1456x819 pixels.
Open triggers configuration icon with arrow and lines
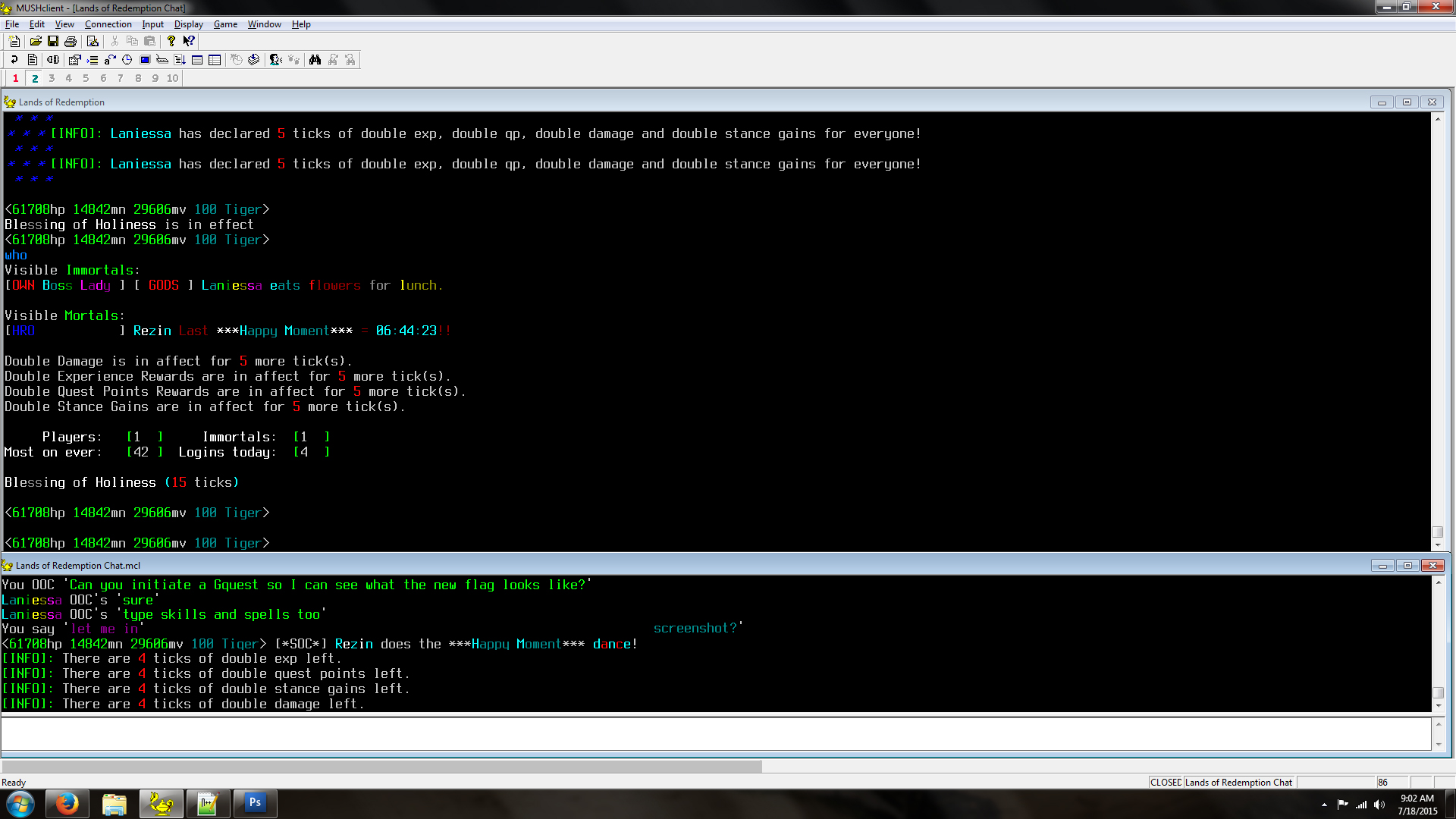tap(93, 59)
